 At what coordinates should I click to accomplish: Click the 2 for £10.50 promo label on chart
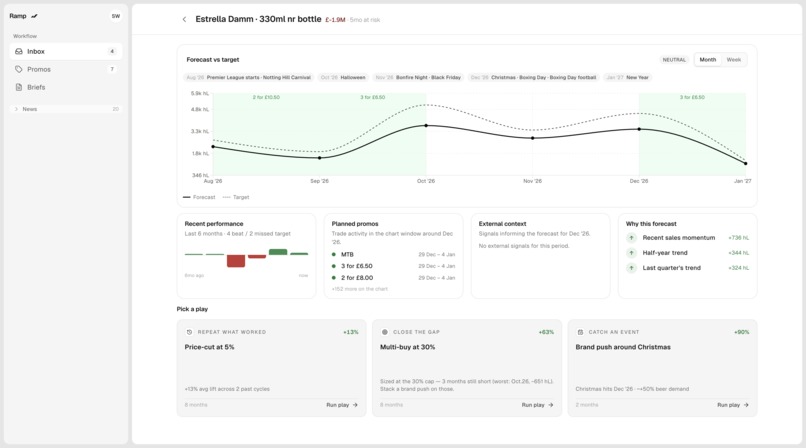click(266, 97)
